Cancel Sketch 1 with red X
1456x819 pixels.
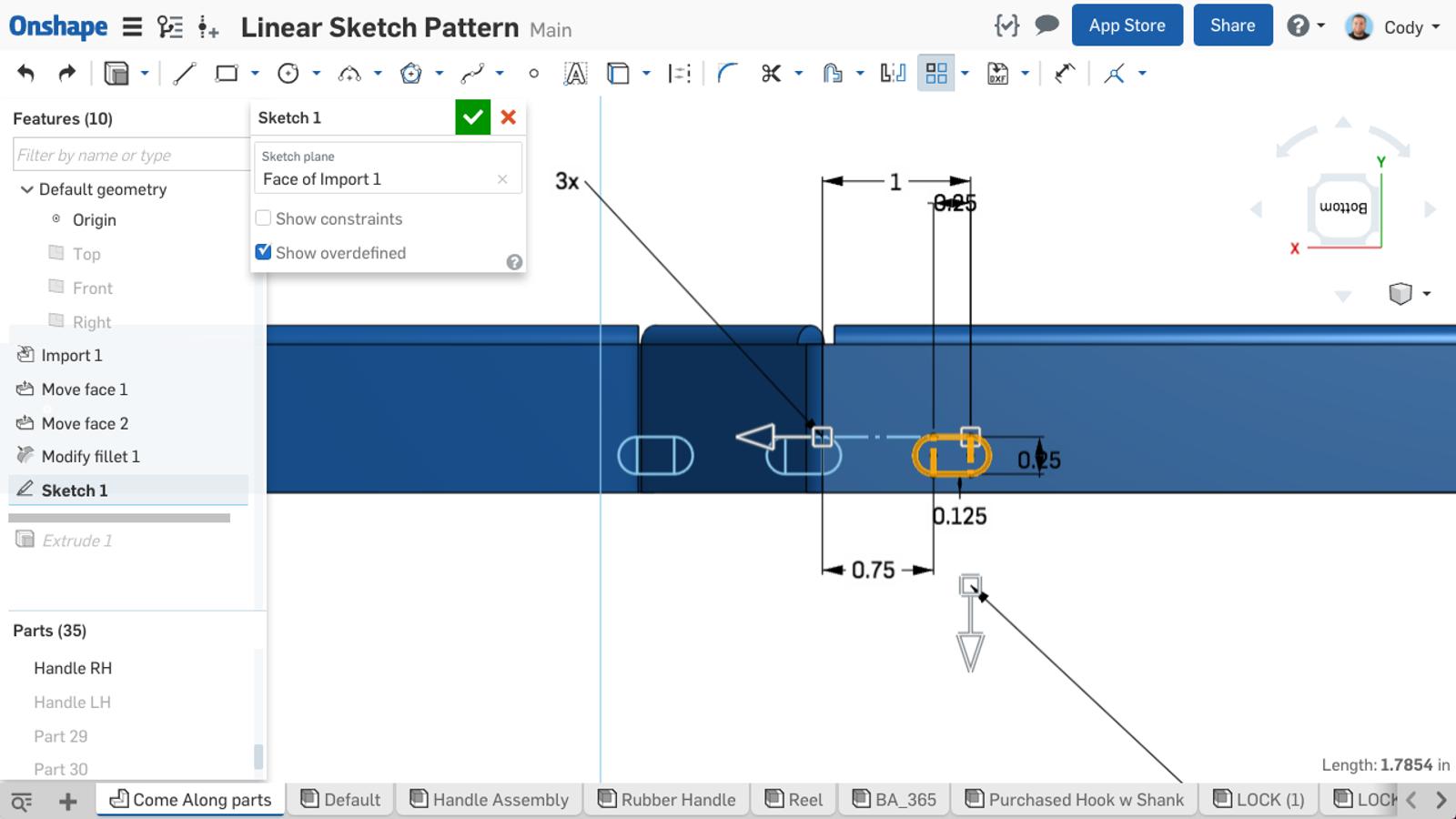(x=509, y=117)
